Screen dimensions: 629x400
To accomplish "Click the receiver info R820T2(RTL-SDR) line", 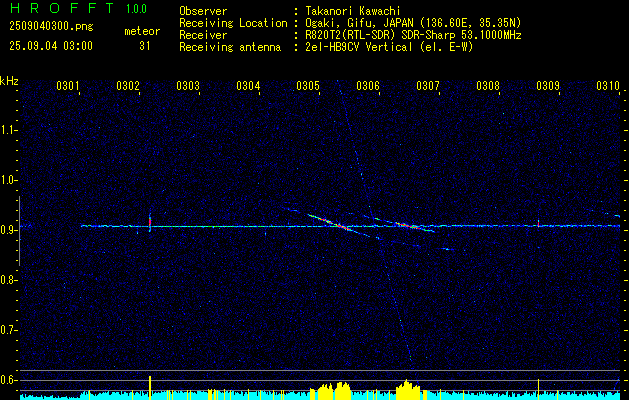I will [414, 35].
